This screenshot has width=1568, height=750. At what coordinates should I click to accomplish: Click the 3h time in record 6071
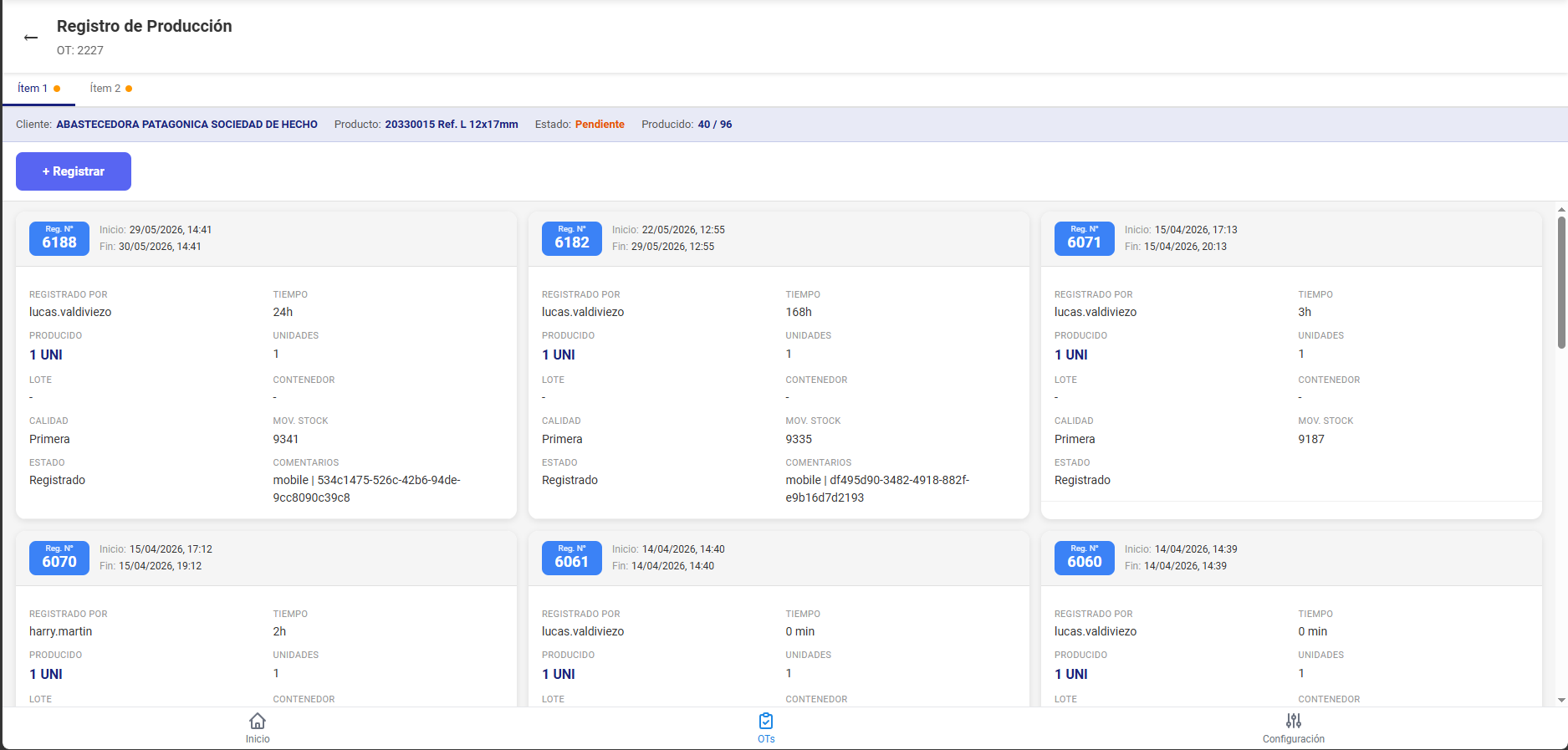(1305, 312)
